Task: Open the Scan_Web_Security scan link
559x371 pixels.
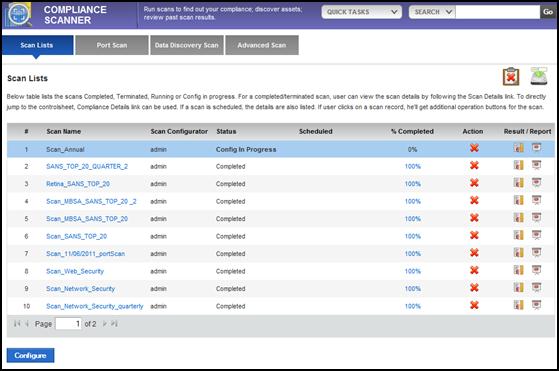Action: click(75, 271)
